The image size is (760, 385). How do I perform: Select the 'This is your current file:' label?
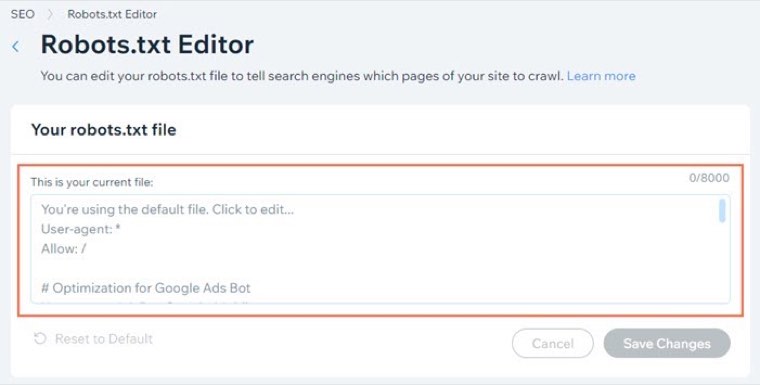[92, 182]
